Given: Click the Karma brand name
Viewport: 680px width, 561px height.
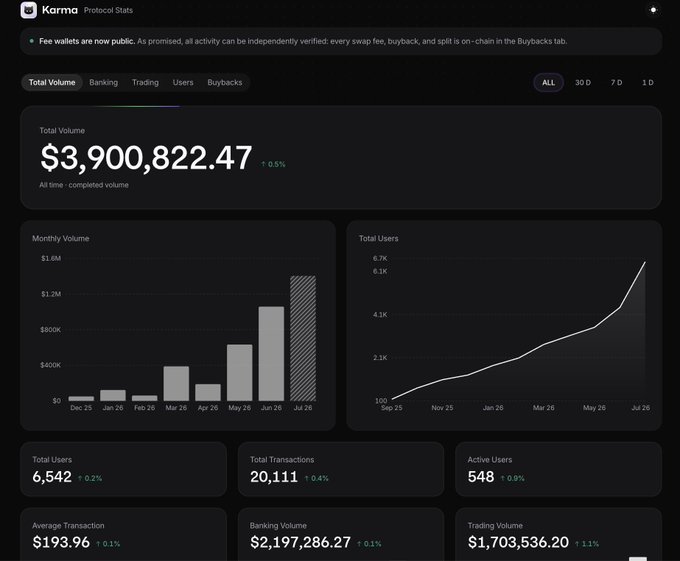Looking at the screenshot, I should point(60,10).
